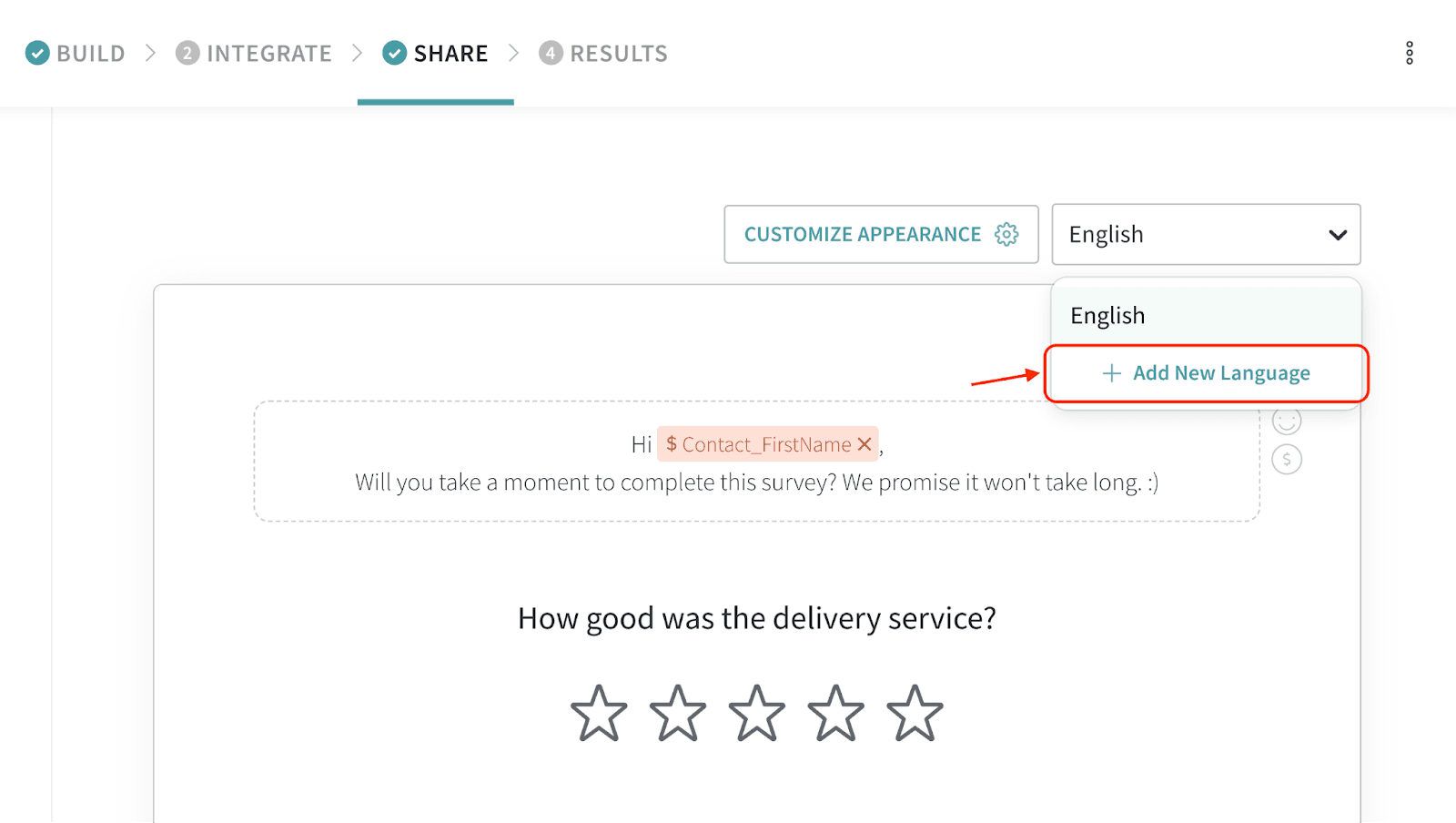Screen dimensions: 1456x823
Task: Open the CUSTOMIZE APPEARANCE button
Action: coord(863,235)
